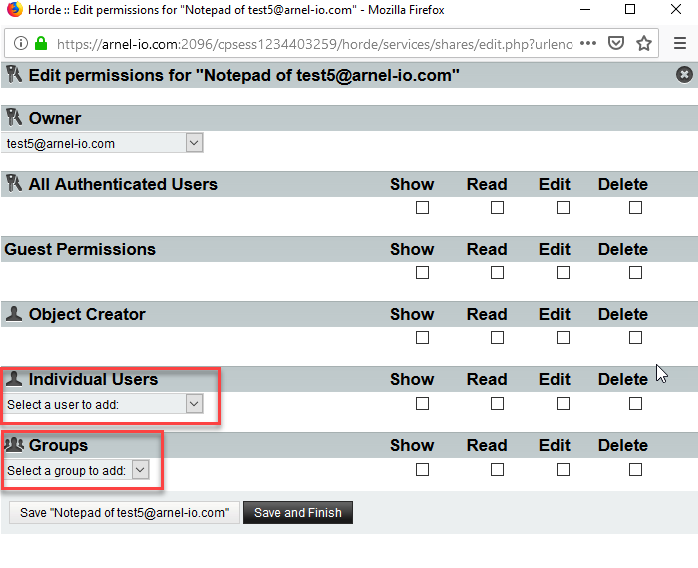Check Show permission for Individual Users
This screenshot has height=568, width=698.
coord(422,404)
